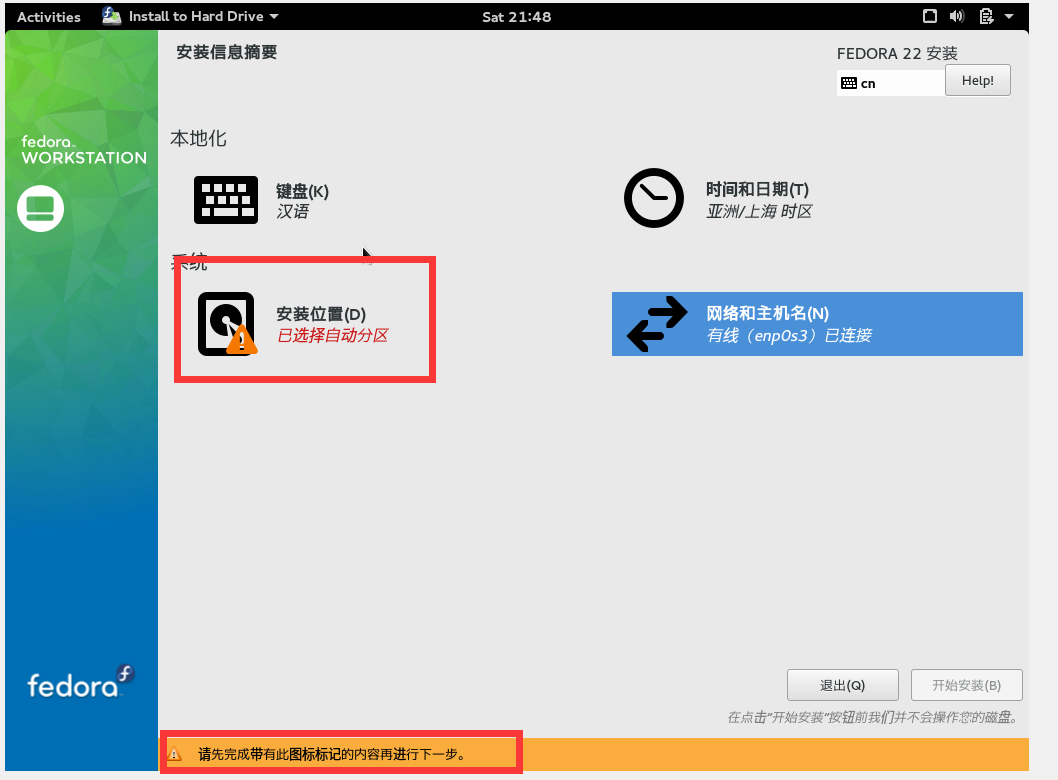Click the Help! button
This screenshot has height=780, width=1058.
[977, 80]
